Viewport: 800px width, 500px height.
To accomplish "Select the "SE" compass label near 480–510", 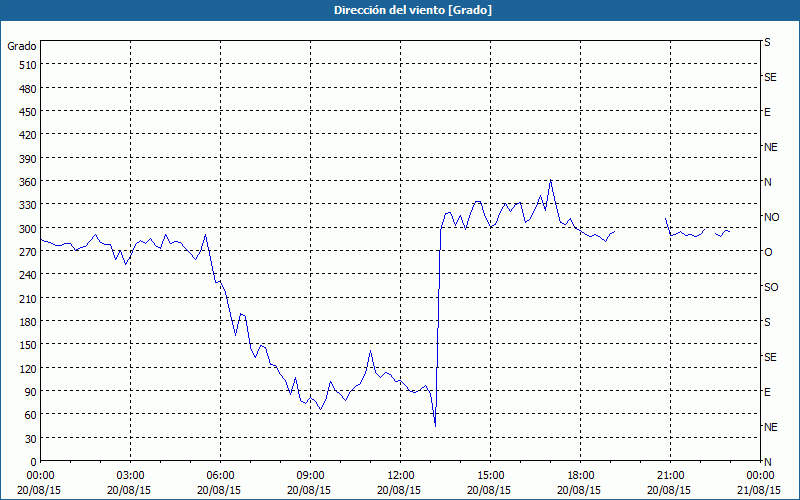I will (x=770, y=77).
